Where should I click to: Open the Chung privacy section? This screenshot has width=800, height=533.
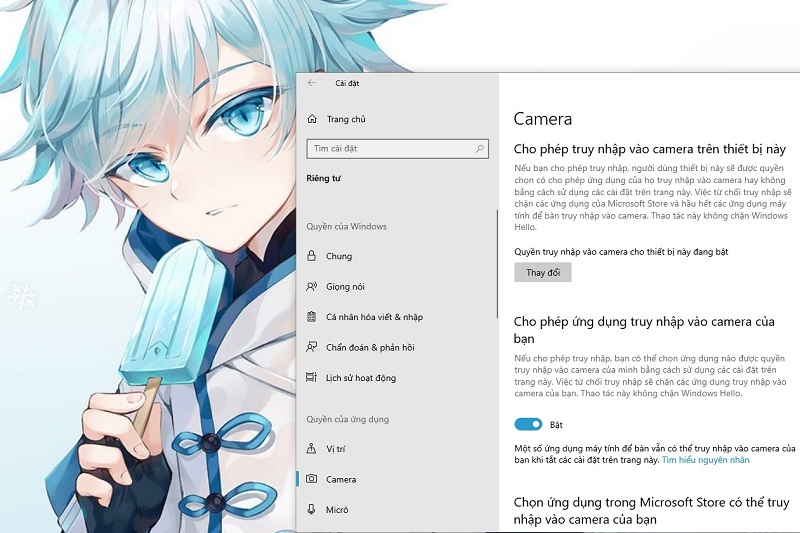339,256
